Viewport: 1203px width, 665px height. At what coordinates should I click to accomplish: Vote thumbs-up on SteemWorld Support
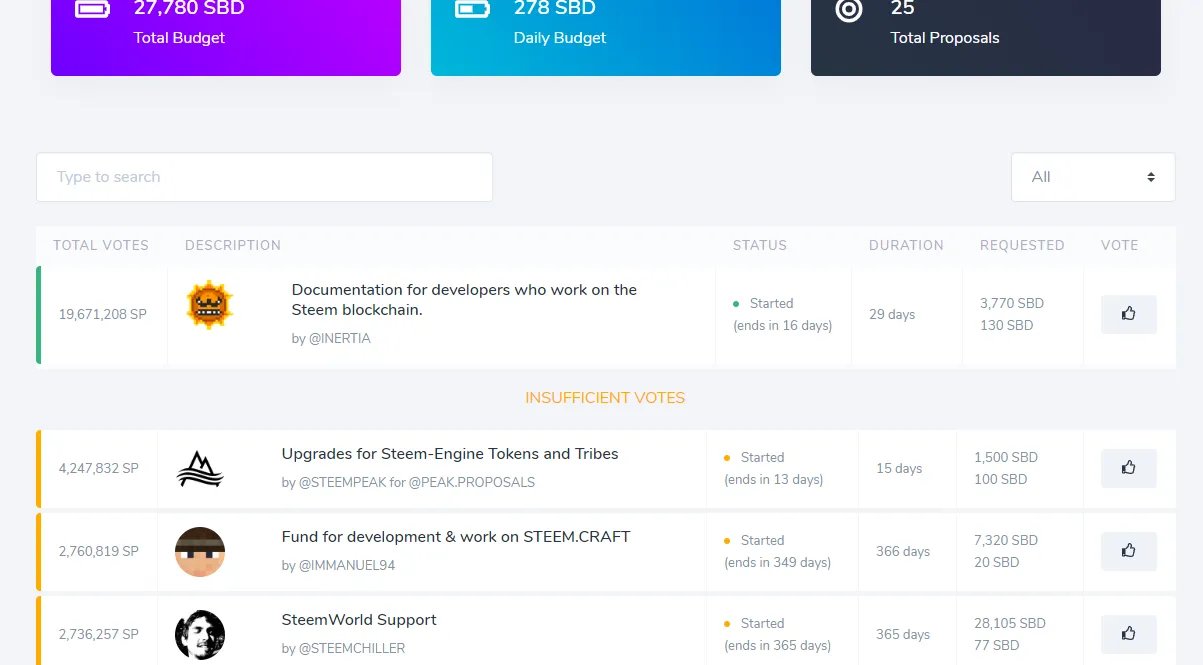point(1128,634)
